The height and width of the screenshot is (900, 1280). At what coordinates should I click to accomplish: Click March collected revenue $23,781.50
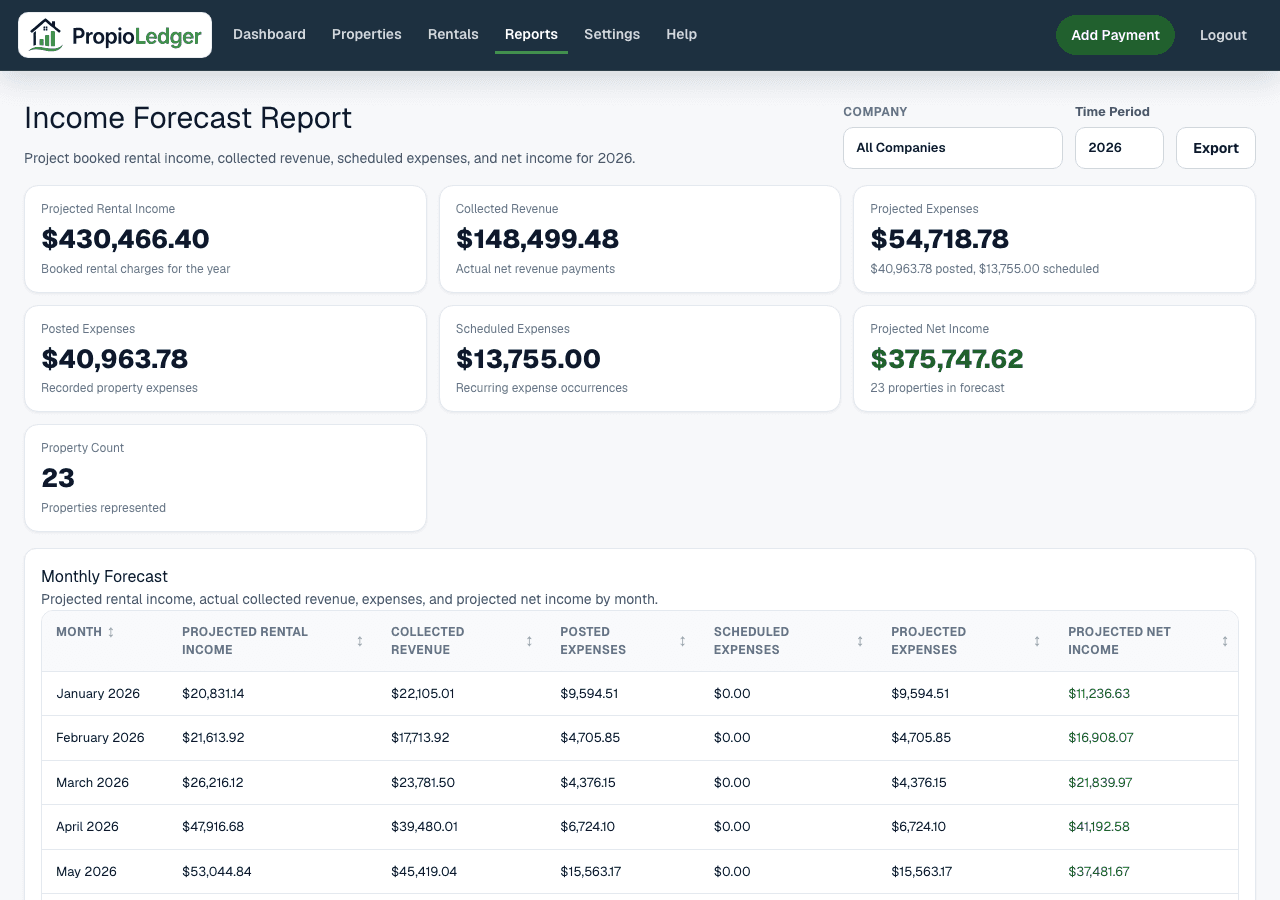tap(423, 783)
